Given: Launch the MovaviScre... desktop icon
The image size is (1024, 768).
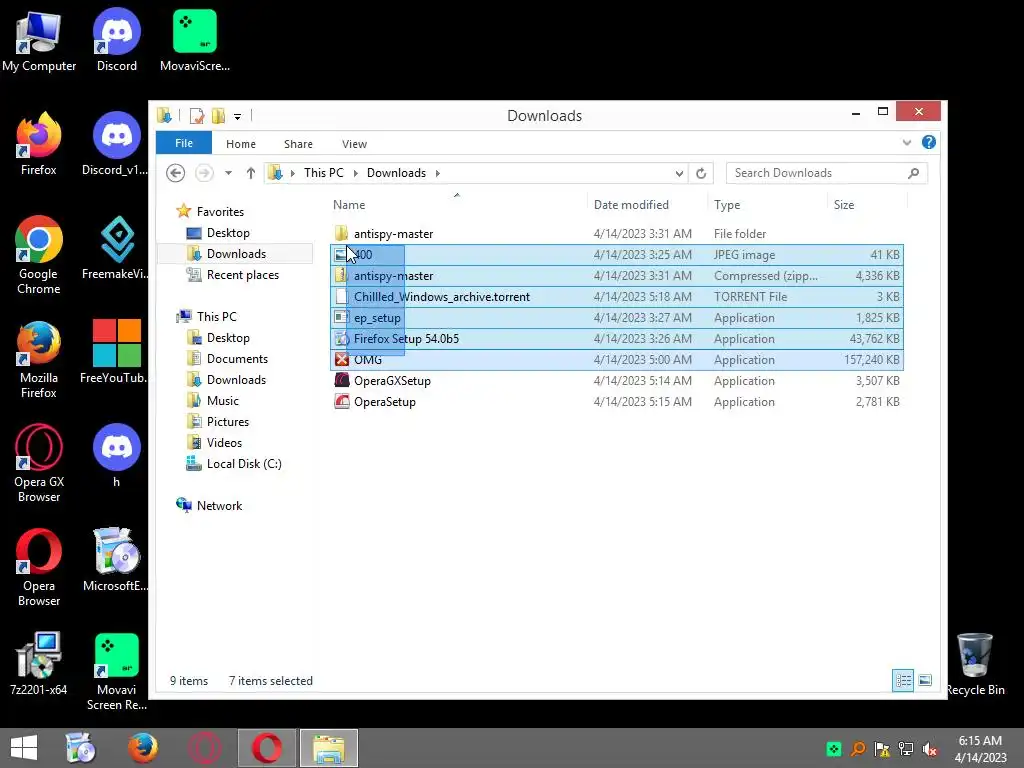Looking at the screenshot, I should pos(195,40).
